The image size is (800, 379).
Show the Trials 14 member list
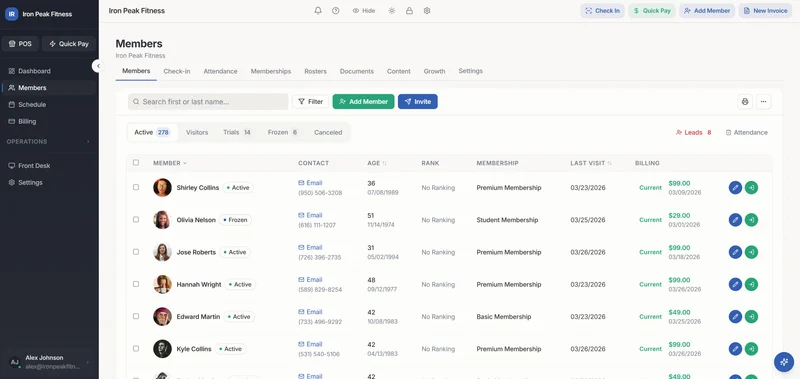coord(237,132)
